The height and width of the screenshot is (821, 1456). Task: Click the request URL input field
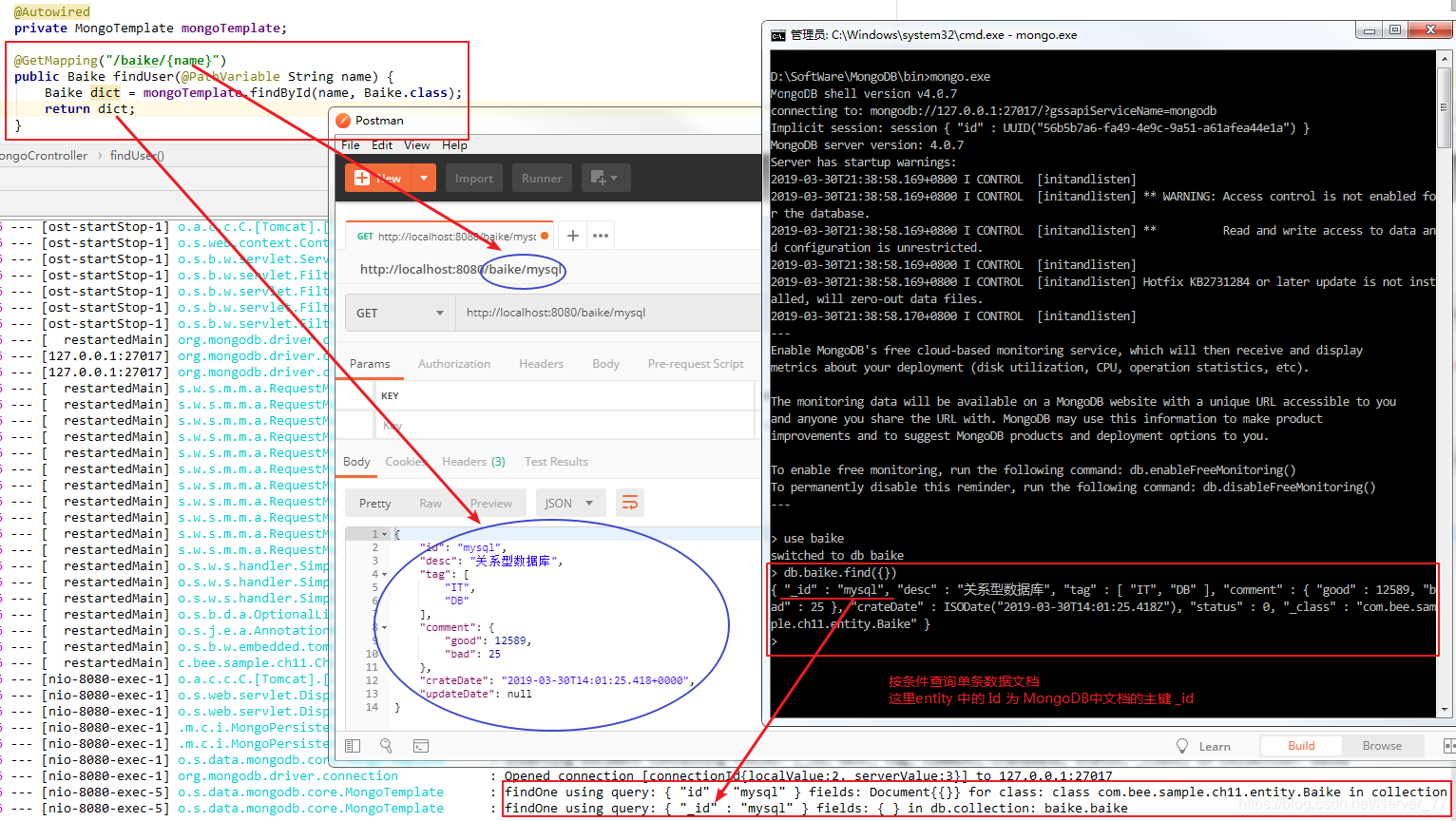point(608,313)
